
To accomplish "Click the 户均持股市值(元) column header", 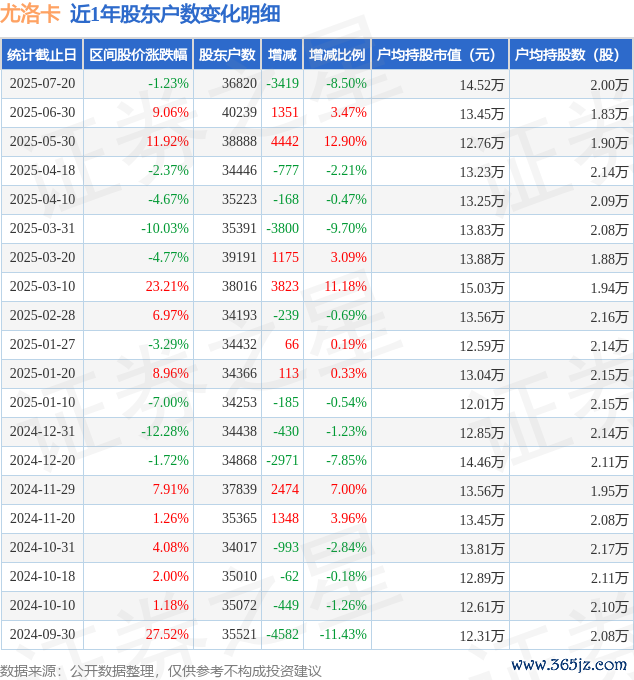I will tap(440, 55).
